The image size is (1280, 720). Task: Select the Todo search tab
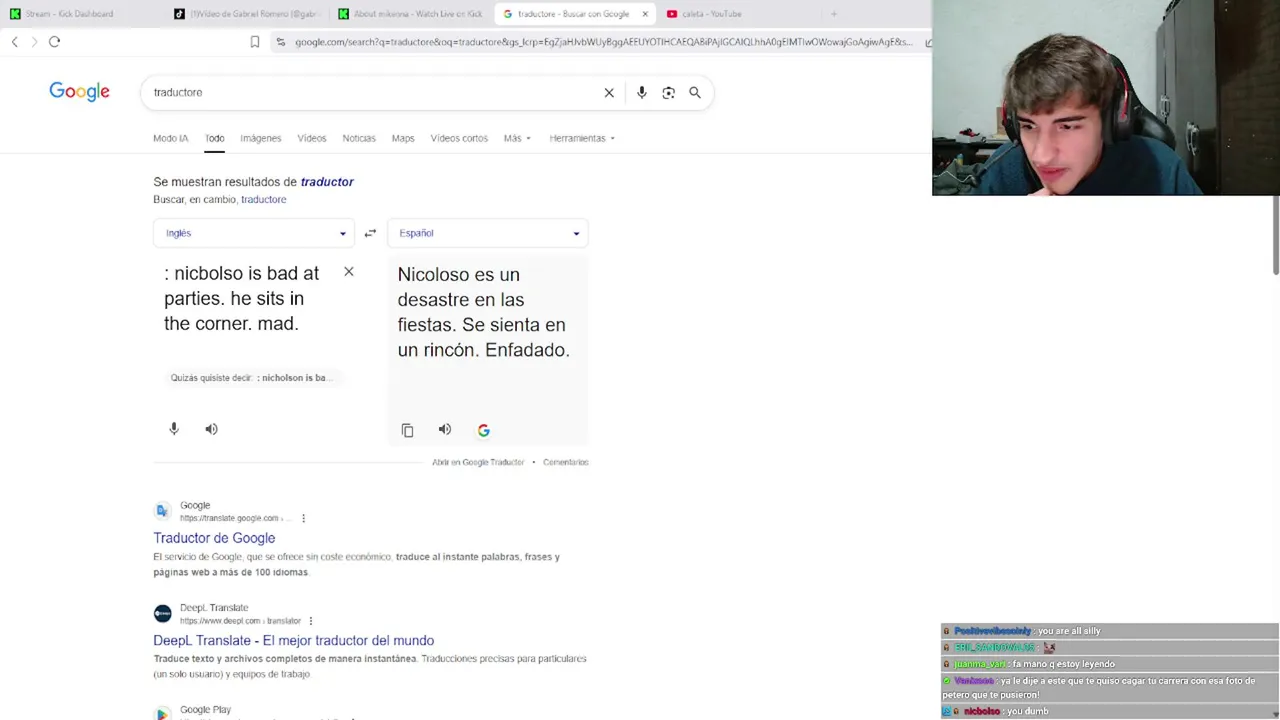(215, 138)
